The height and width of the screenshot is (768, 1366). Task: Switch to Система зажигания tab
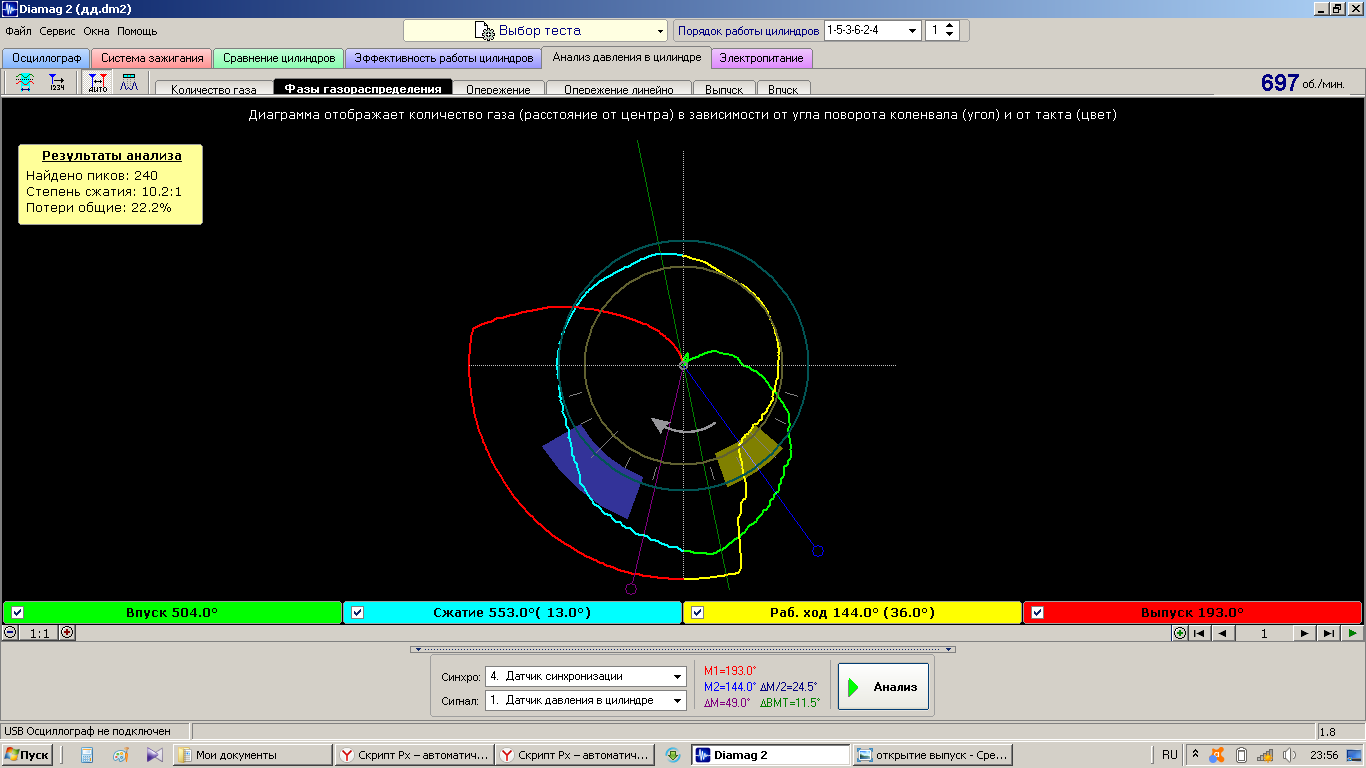pyautogui.click(x=152, y=58)
